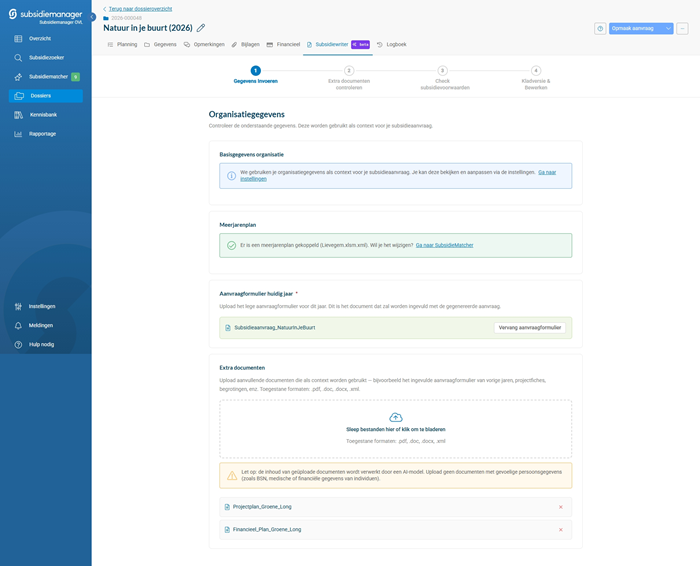
Task: Open the more options ellipsis button
Action: 682,29
